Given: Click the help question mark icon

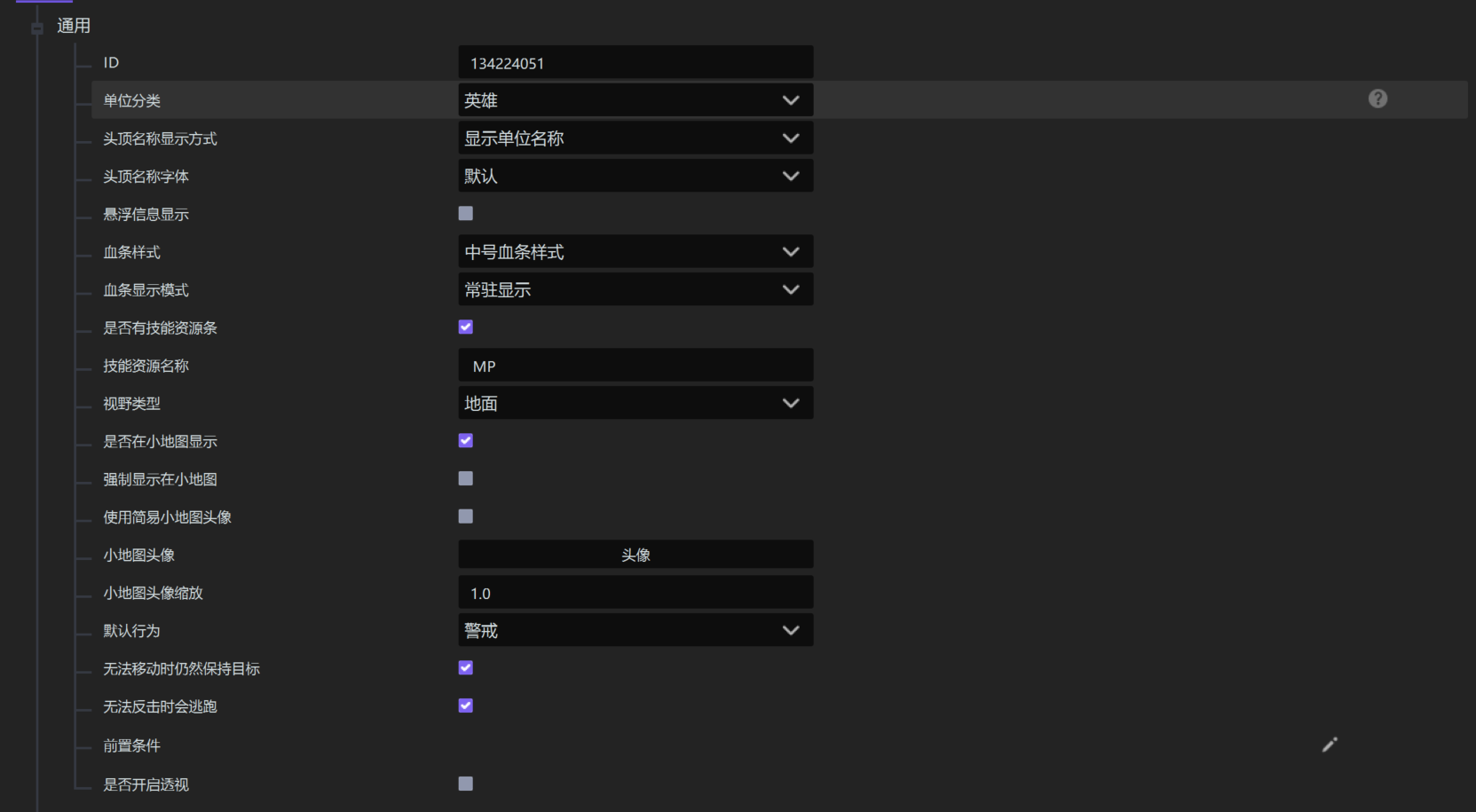Looking at the screenshot, I should pyautogui.click(x=1377, y=99).
